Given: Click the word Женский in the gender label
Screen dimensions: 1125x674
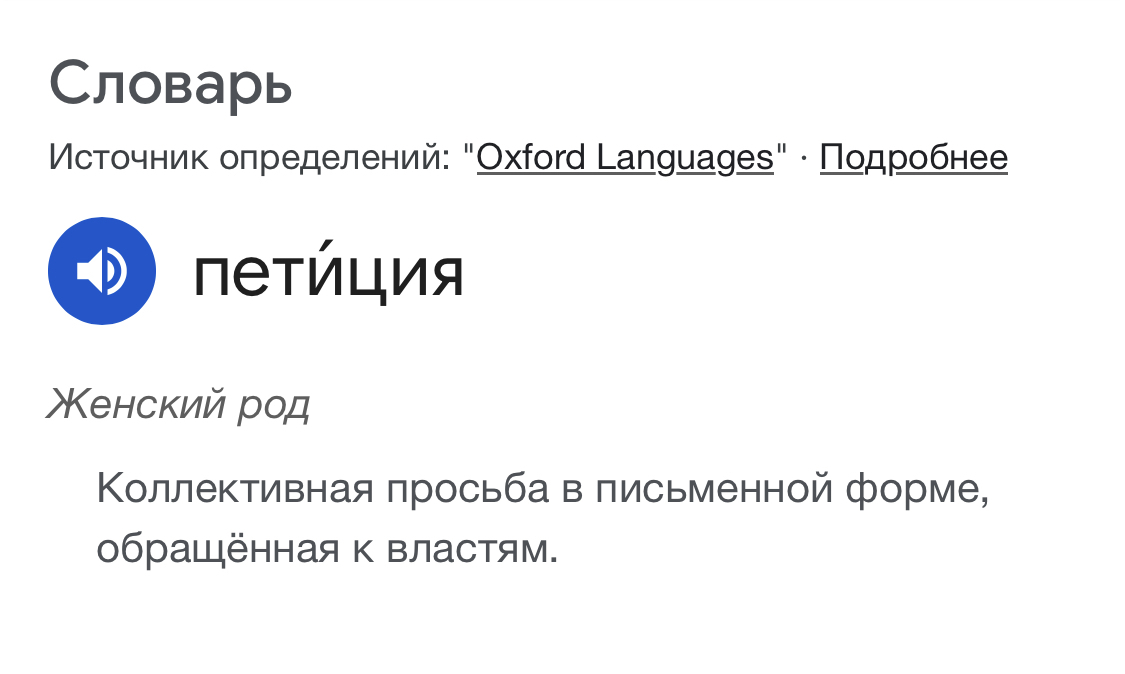Looking at the screenshot, I should tap(133, 405).
